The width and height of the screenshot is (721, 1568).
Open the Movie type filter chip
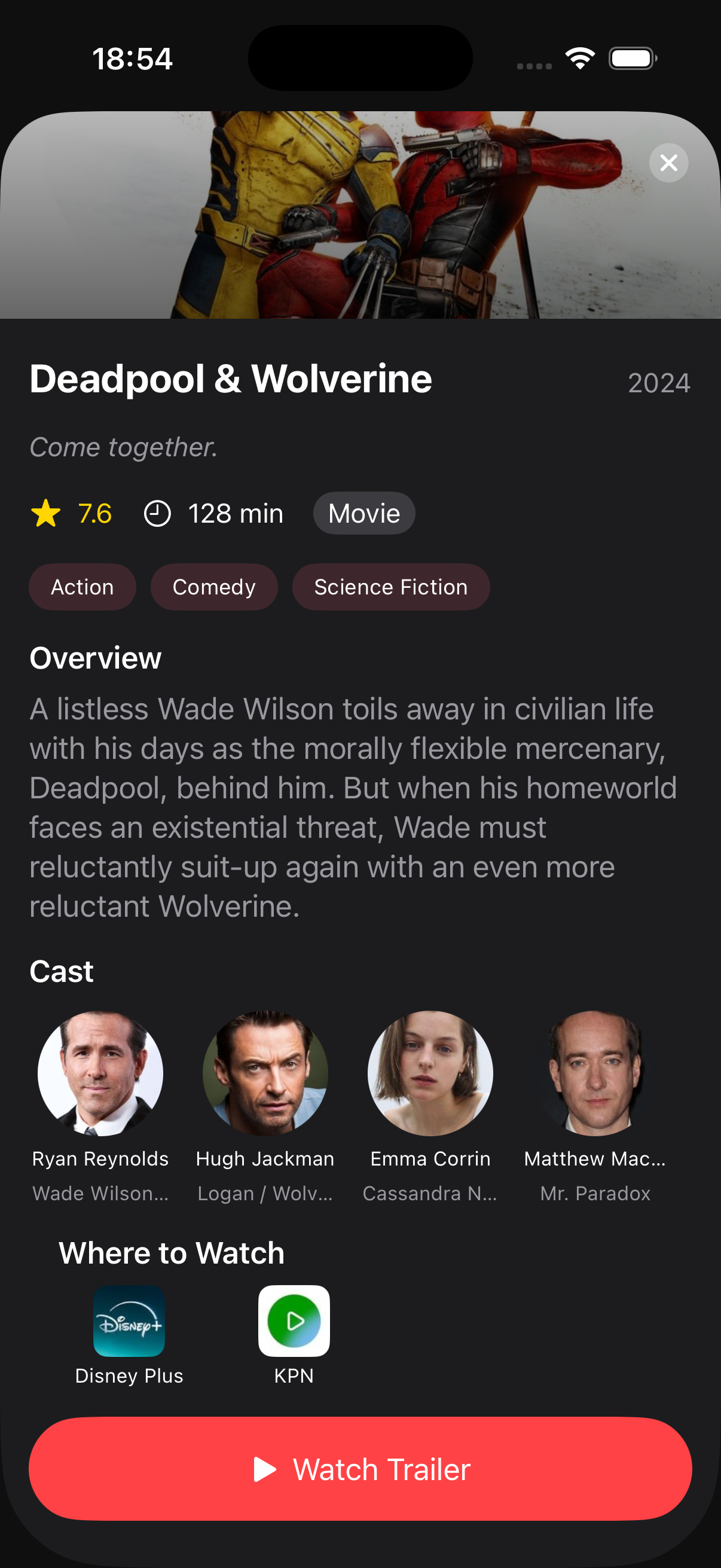tap(364, 513)
